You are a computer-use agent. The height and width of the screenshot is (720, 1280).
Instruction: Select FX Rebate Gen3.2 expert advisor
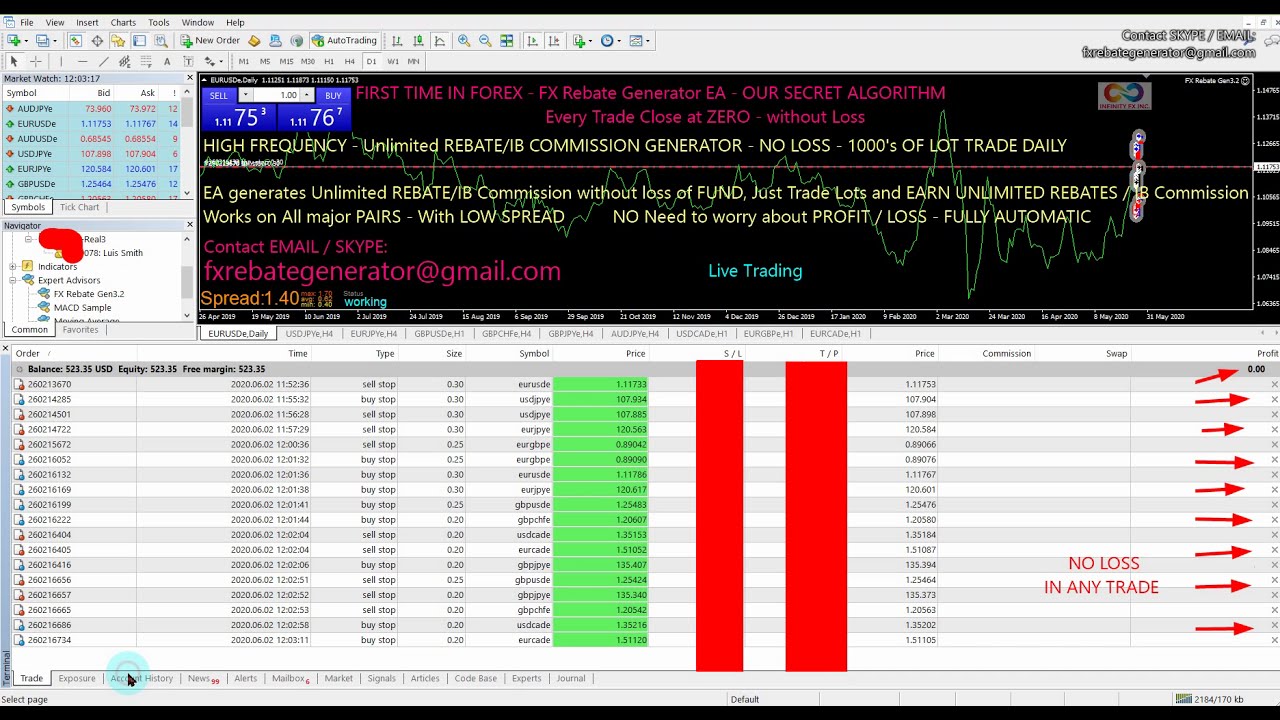tap(88, 294)
